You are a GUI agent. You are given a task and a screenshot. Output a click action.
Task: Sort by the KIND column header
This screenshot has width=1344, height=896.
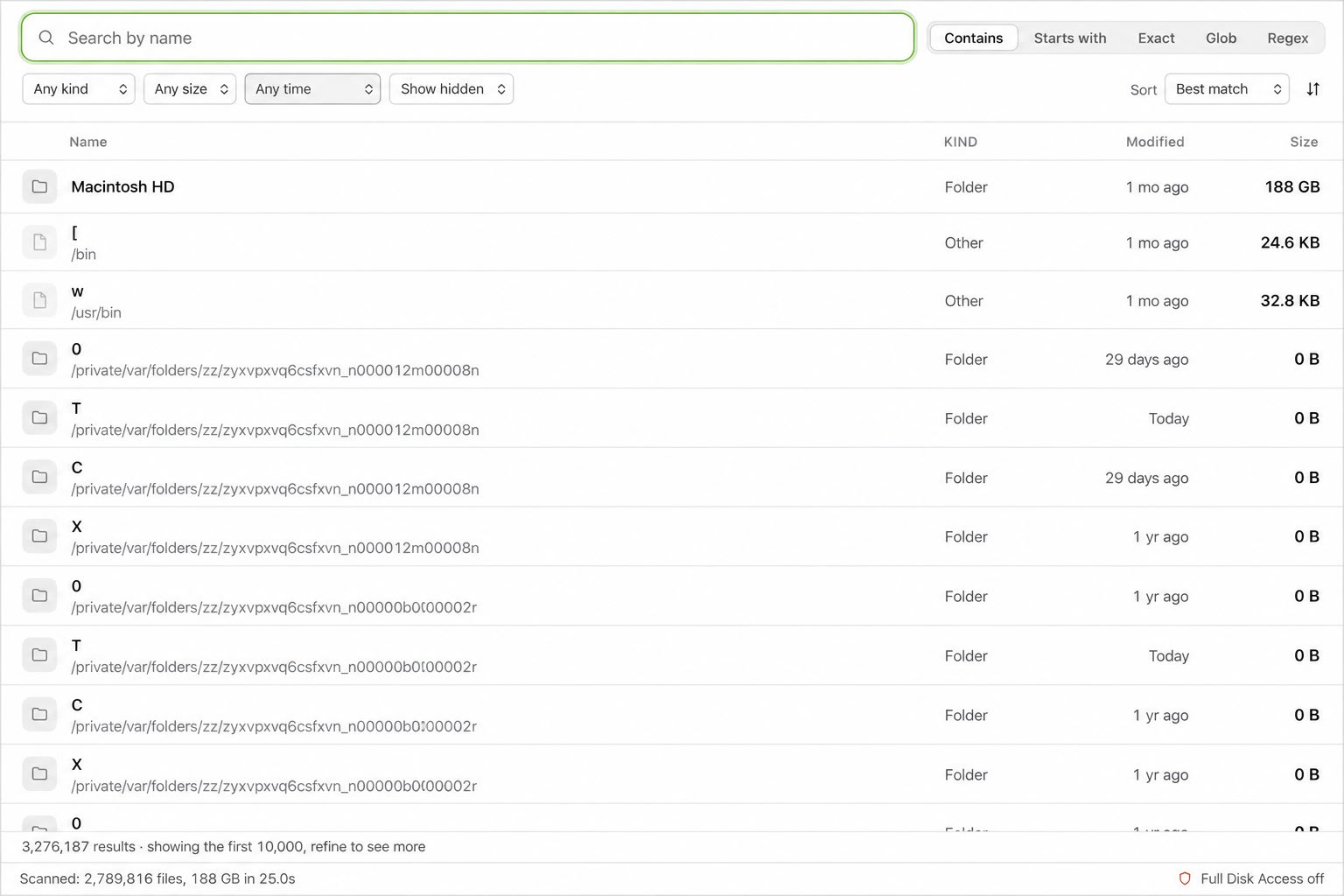click(x=961, y=142)
